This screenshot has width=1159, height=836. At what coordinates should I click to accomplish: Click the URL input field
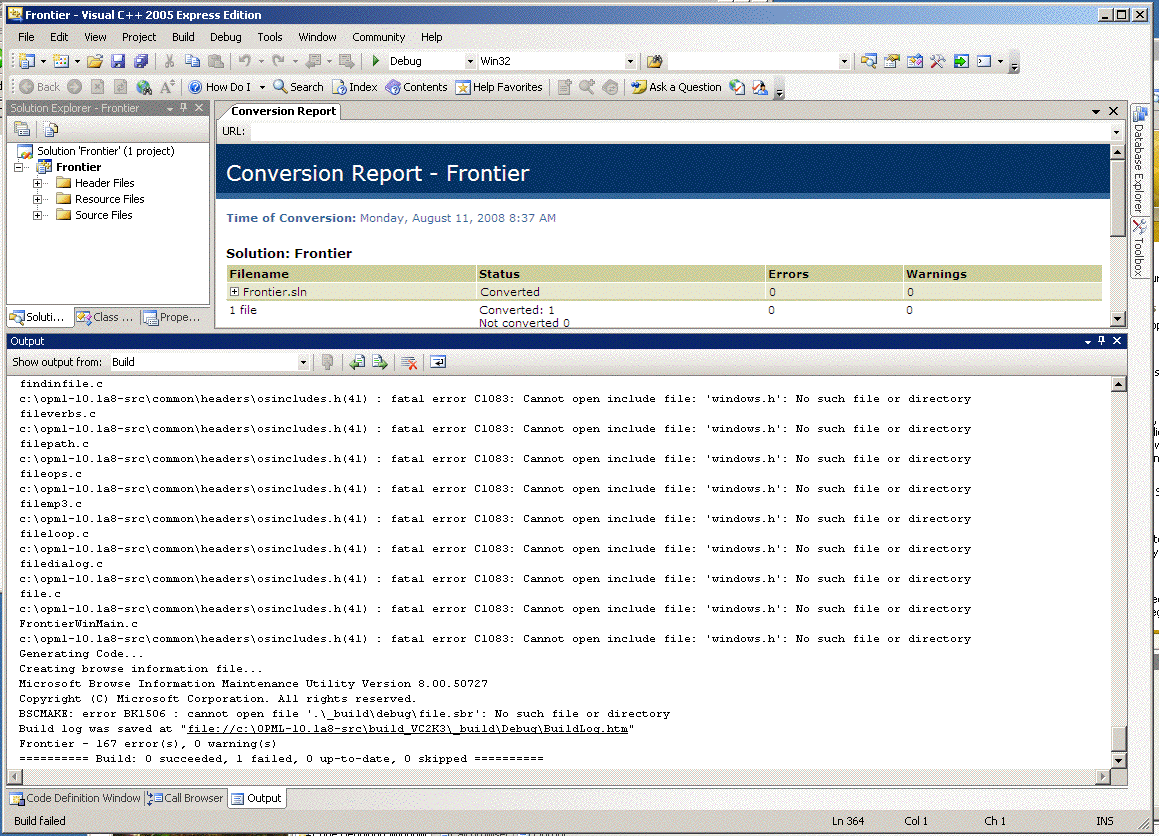680,131
